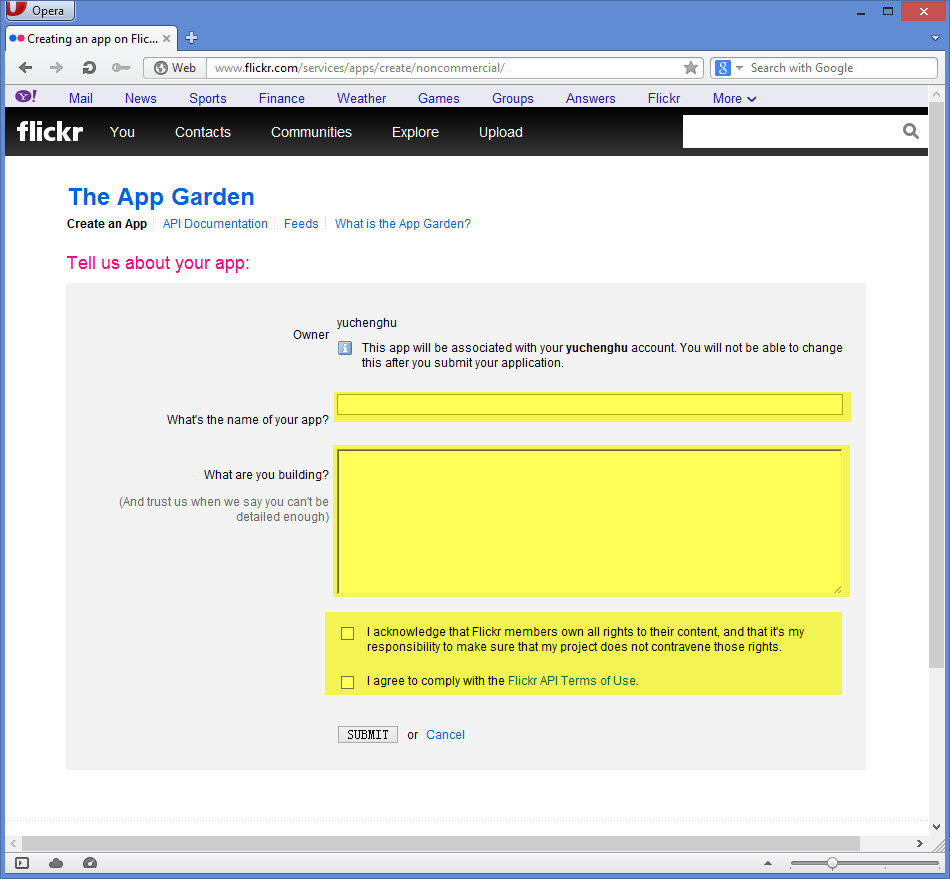Click the blue info icon under Owner

pyautogui.click(x=345, y=348)
